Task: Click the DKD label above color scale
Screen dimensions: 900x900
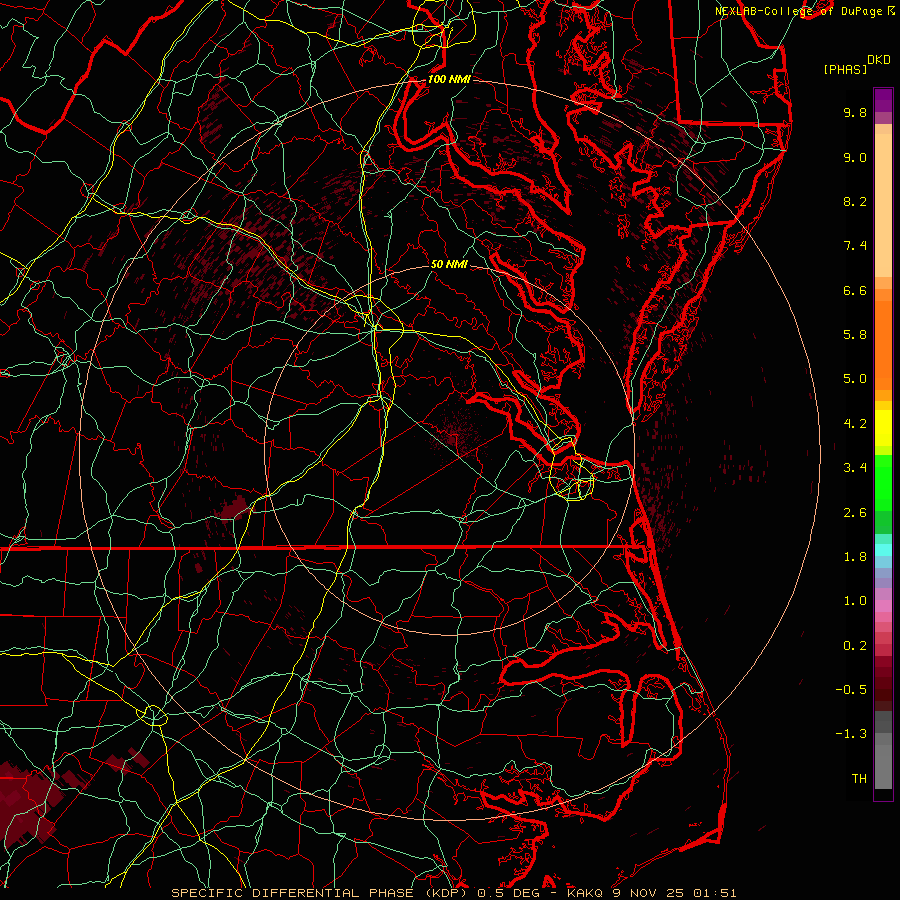Action: [x=878, y=60]
